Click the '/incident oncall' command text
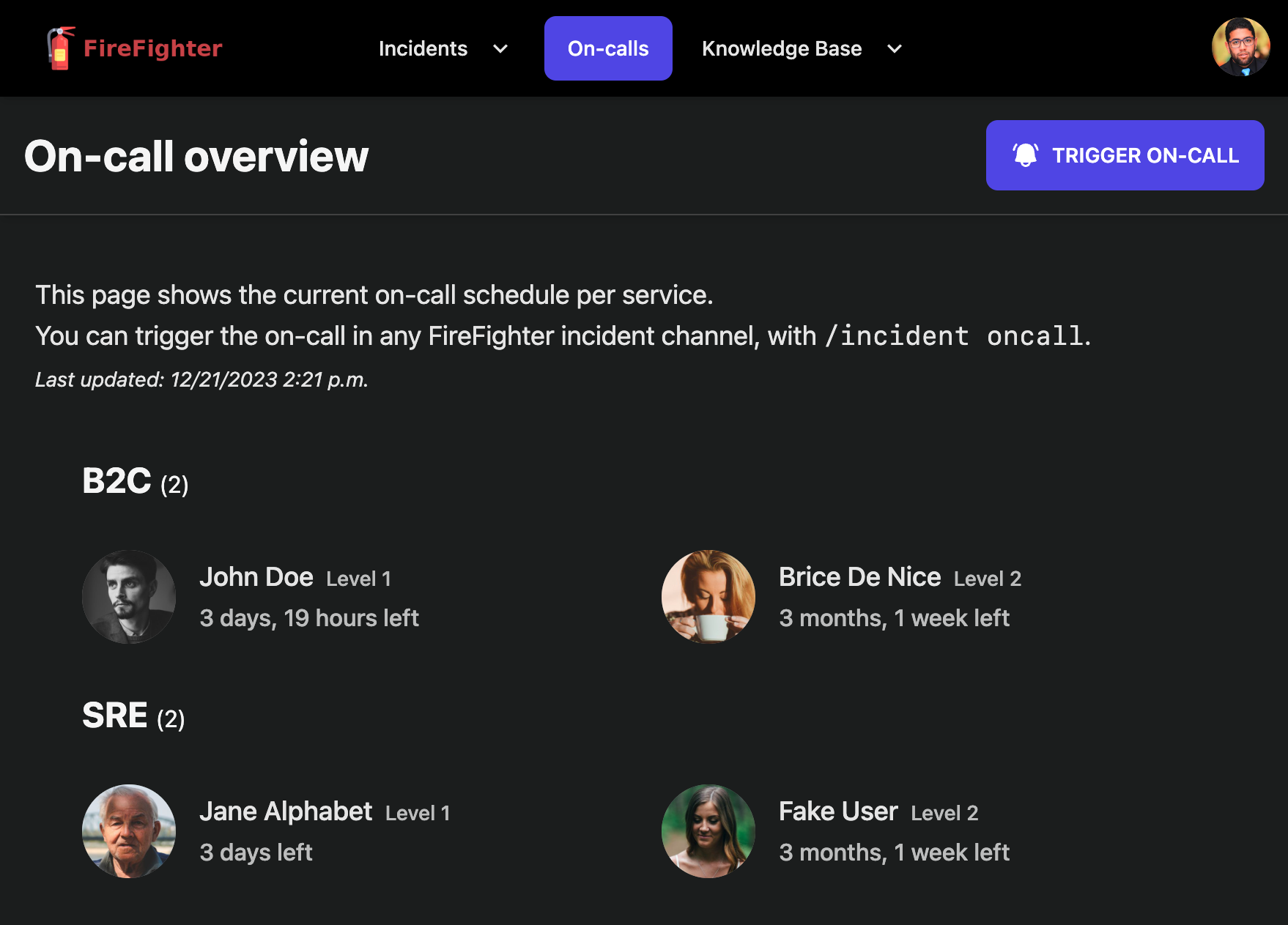This screenshot has height=925, width=1288. tap(953, 336)
